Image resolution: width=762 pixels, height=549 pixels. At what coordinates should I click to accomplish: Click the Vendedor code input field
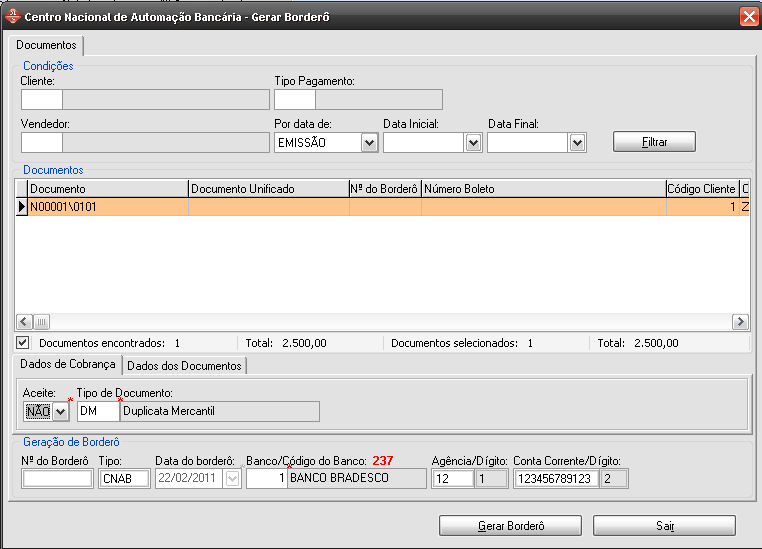(42, 143)
